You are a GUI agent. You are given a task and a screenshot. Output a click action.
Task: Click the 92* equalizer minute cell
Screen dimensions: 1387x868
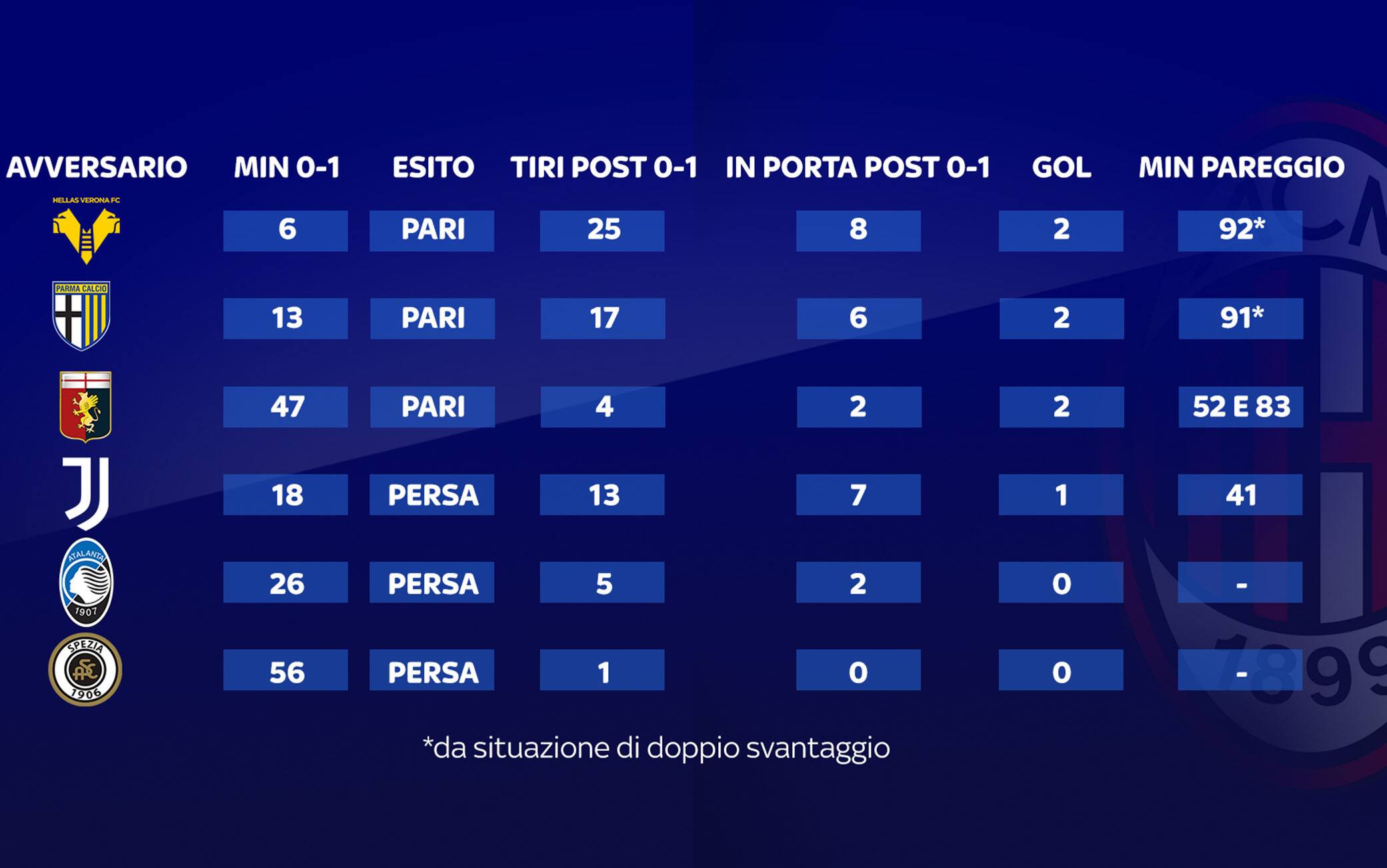coord(1240,231)
